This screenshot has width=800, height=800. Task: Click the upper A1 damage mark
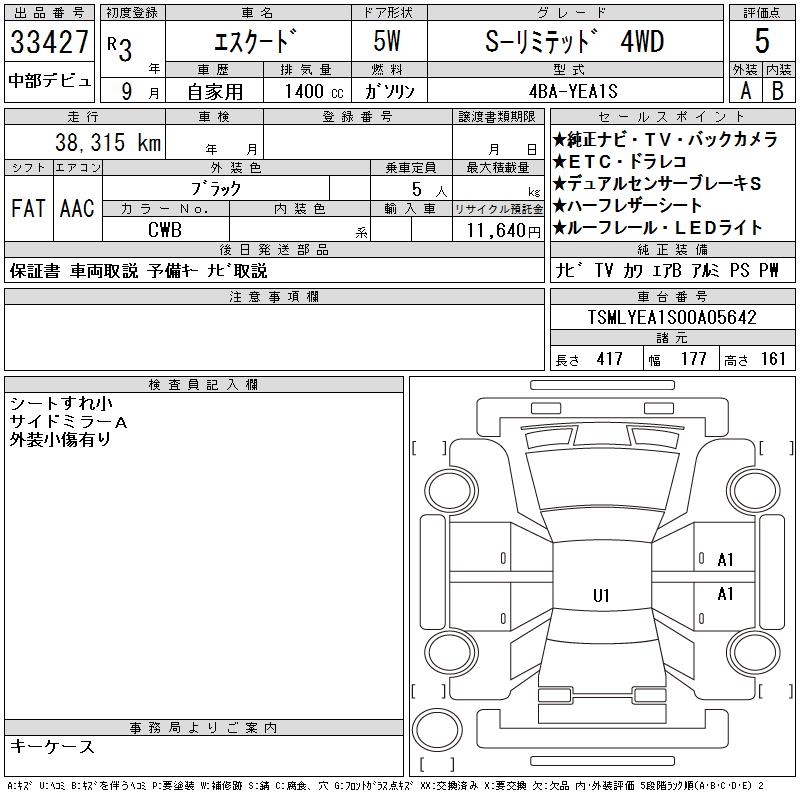(x=725, y=560)
